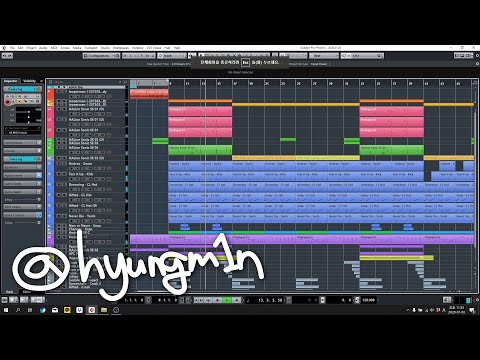This screenshot has height=360, width=480.
Task: Open the Editor tab in lower zone
Action: [27, 292]
